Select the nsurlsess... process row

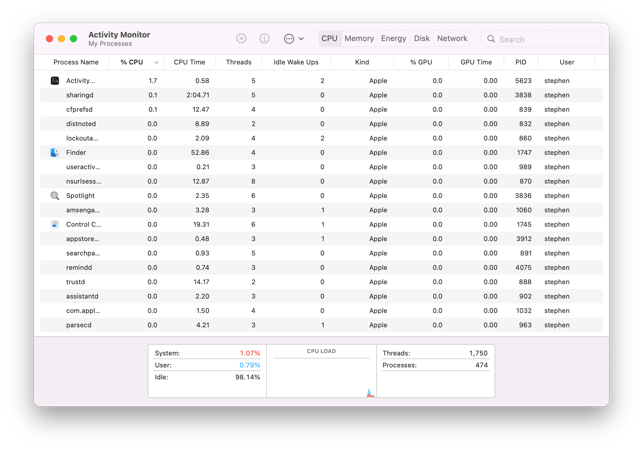click(x=322, y=181)
